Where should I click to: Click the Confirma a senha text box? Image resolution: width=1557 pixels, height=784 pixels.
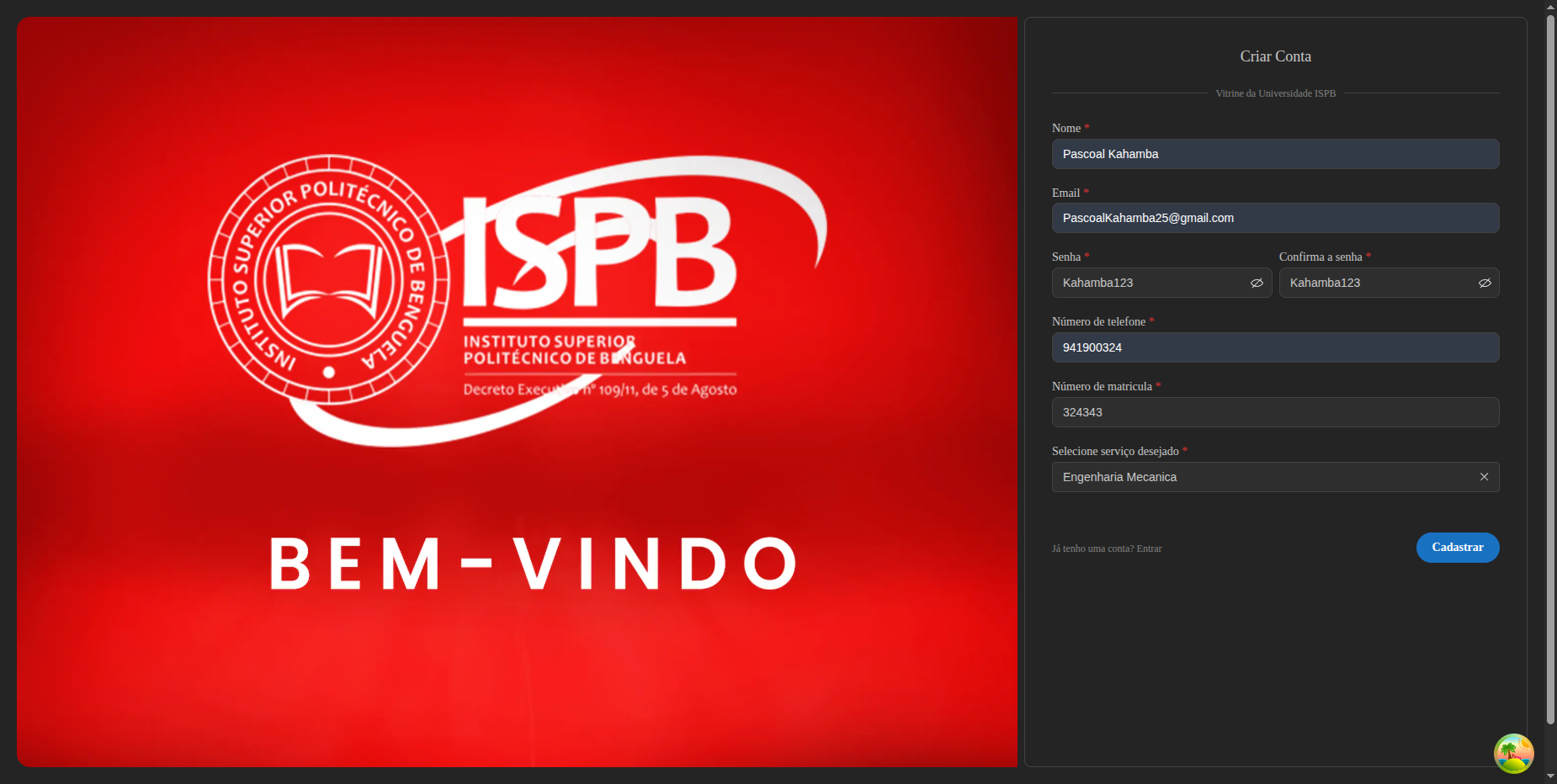1376,283
